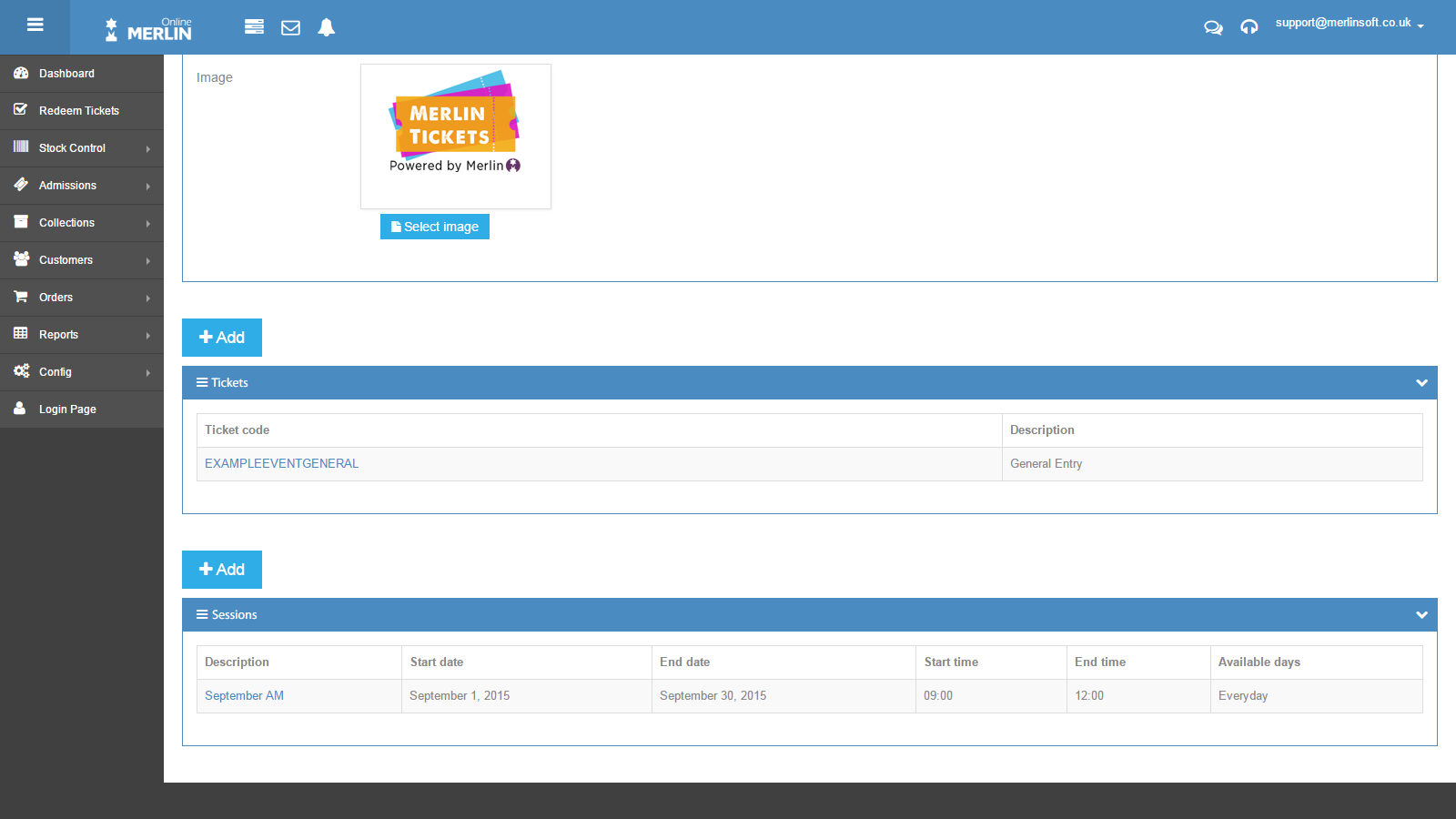The height and width of the screenshot is (819, 1456).
Task: Click the Collections box icon
Action: (x=21, y=221)
